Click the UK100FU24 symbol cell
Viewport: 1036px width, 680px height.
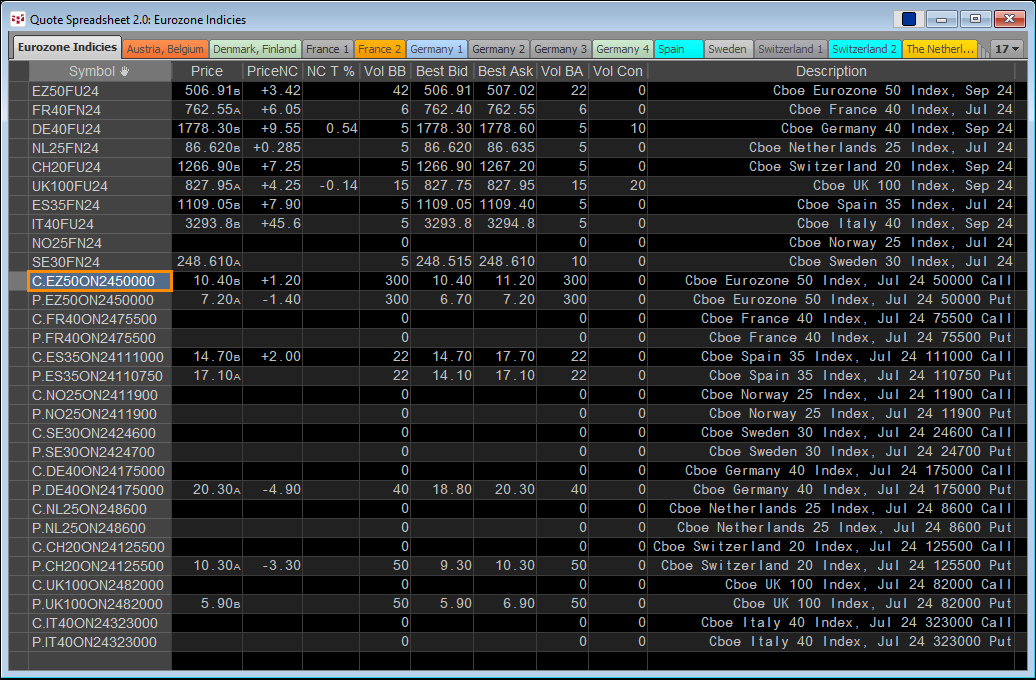100,186
